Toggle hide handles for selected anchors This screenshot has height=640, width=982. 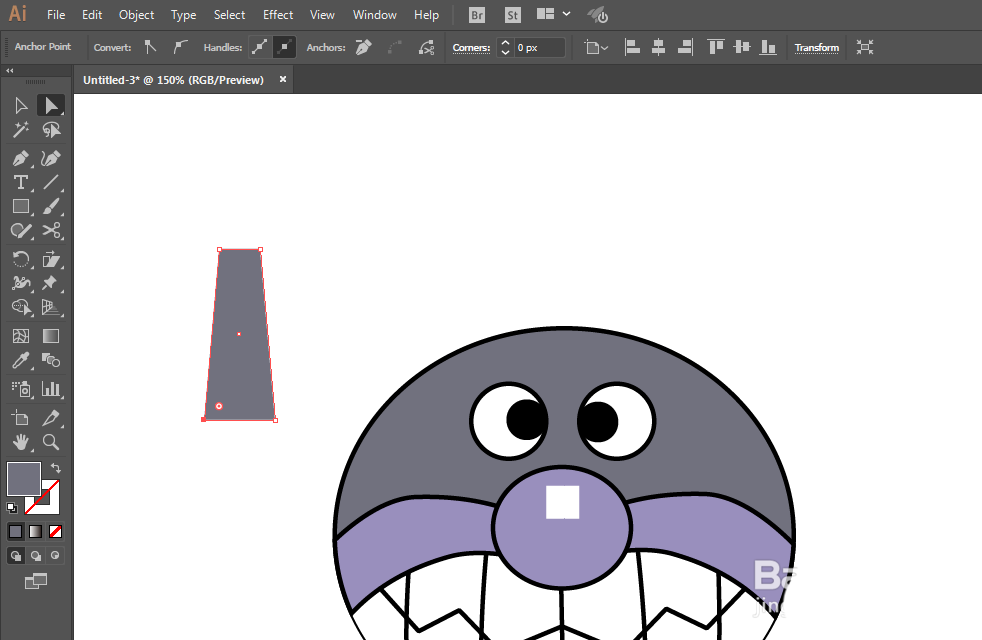coord(284,47)
